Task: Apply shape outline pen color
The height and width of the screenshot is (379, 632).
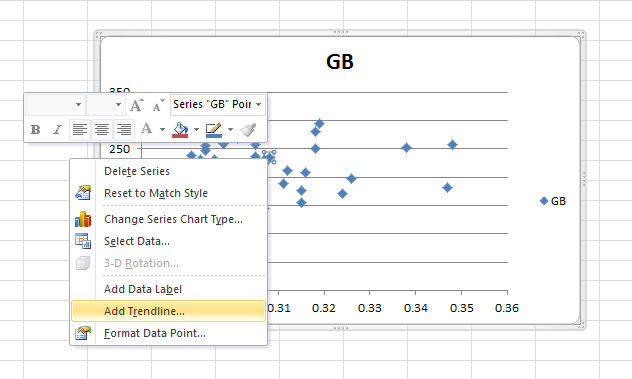Action: pos(214,129)
